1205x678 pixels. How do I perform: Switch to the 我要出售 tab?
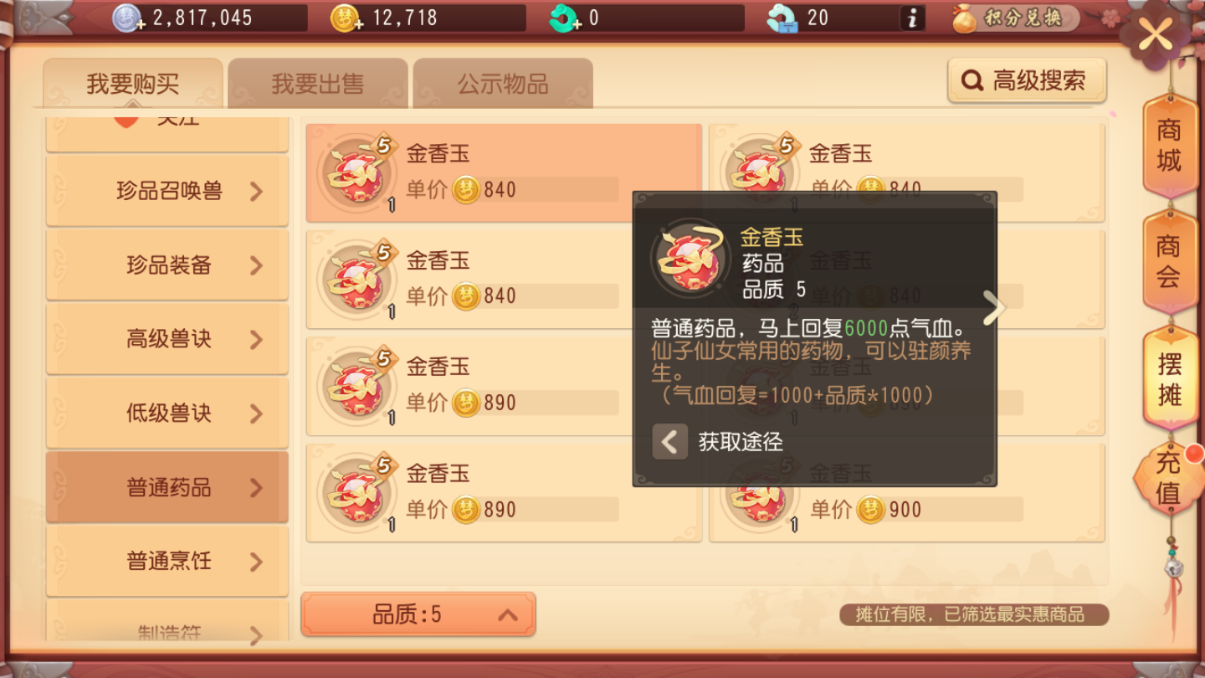pos(318,84)
